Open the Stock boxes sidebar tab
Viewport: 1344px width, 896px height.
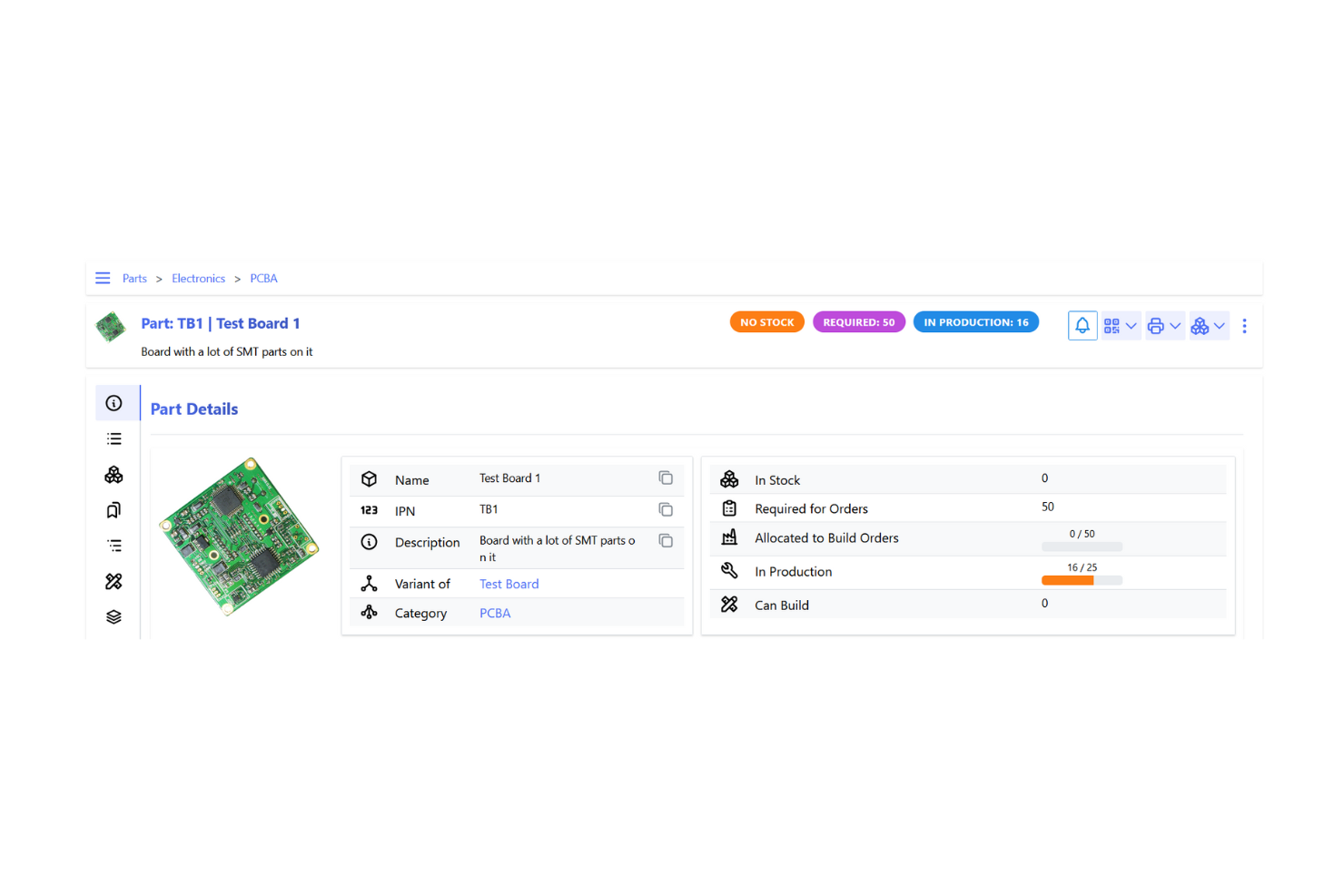(114, 474)
